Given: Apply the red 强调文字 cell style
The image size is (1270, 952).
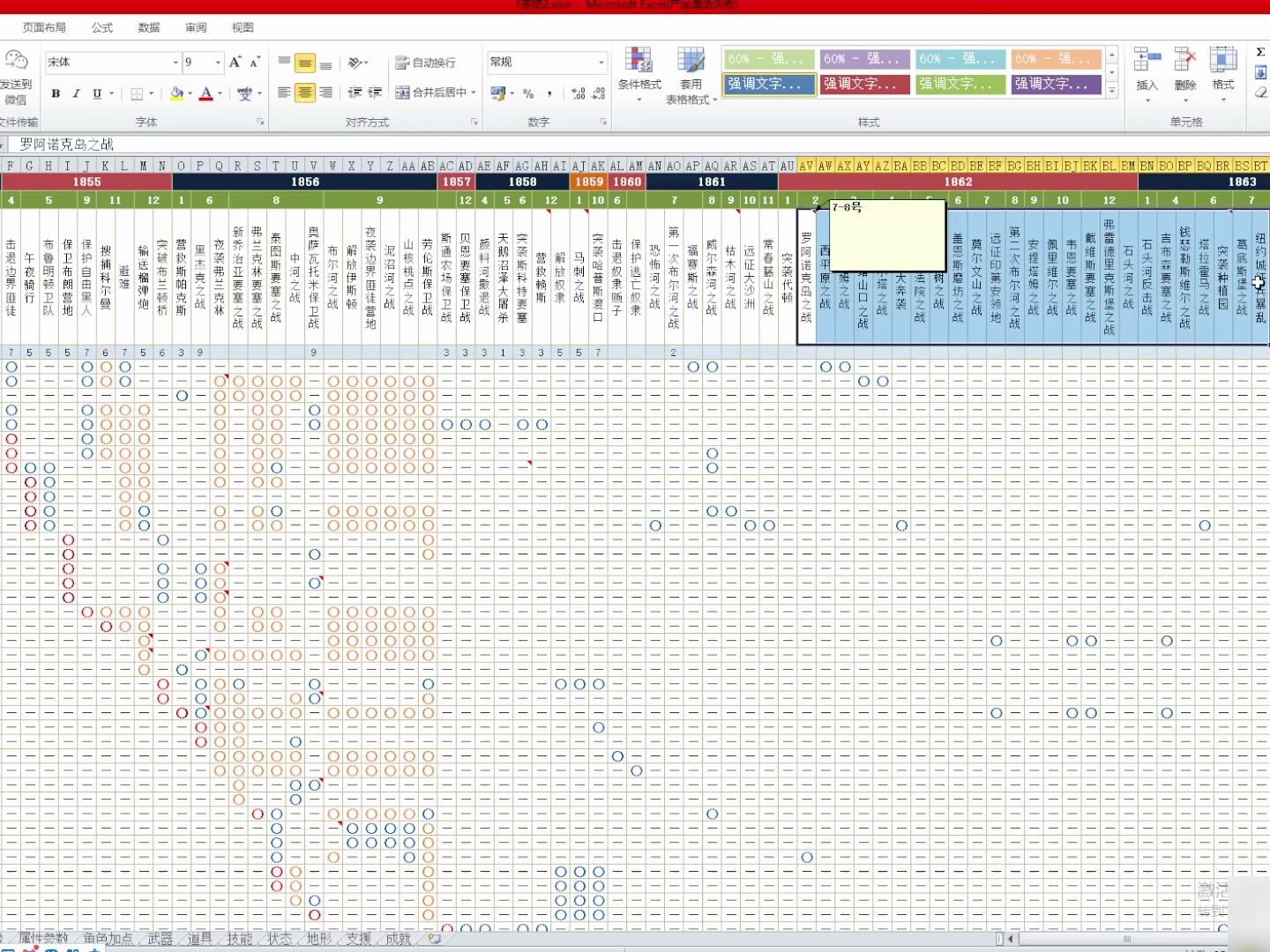Looking at the screenshot, I should [863, 84].
